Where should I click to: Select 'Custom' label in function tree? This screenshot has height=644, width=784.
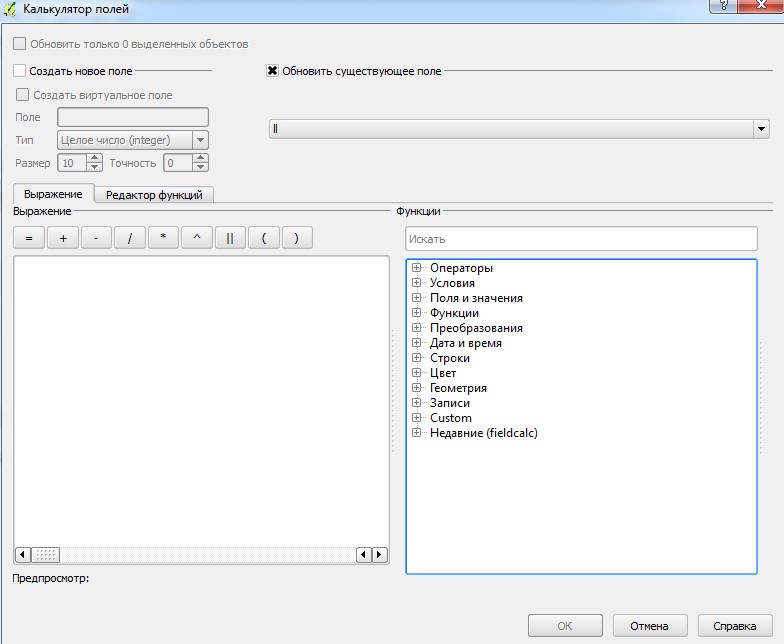pyautogui.click(x=450, y=418)
